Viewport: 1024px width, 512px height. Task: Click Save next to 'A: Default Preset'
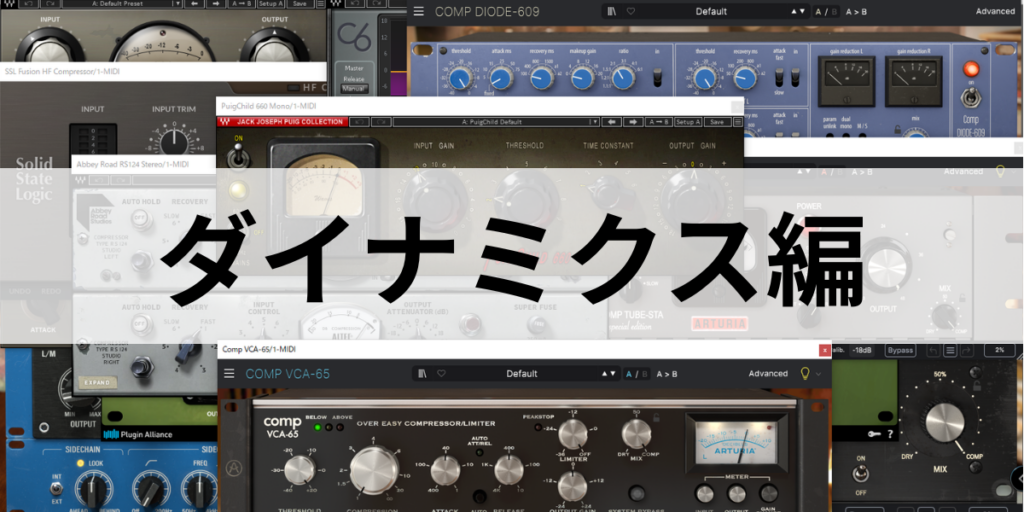[x=299, y=3]
